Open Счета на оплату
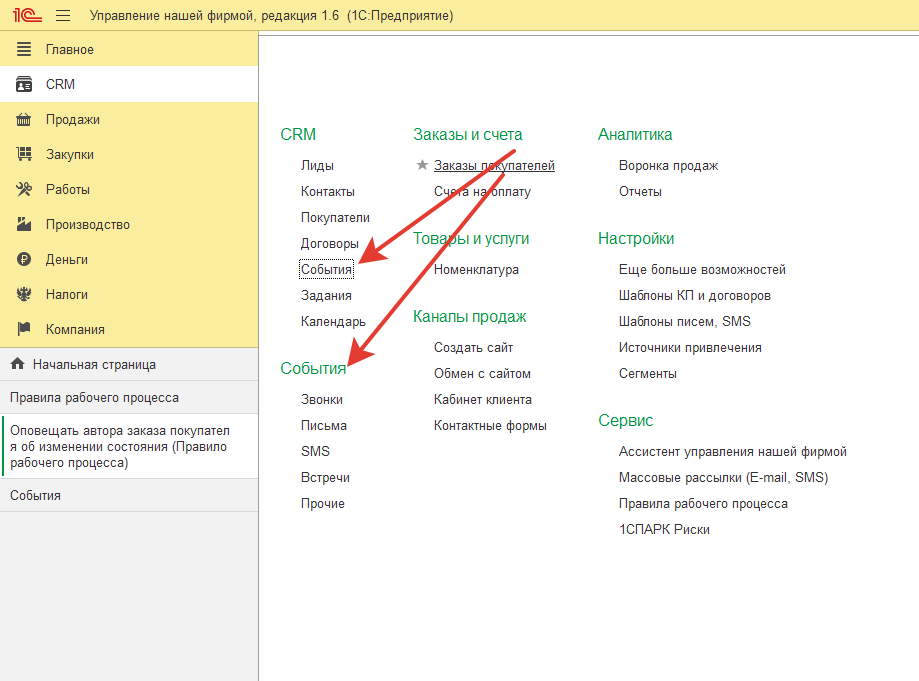 coord(482,192)
